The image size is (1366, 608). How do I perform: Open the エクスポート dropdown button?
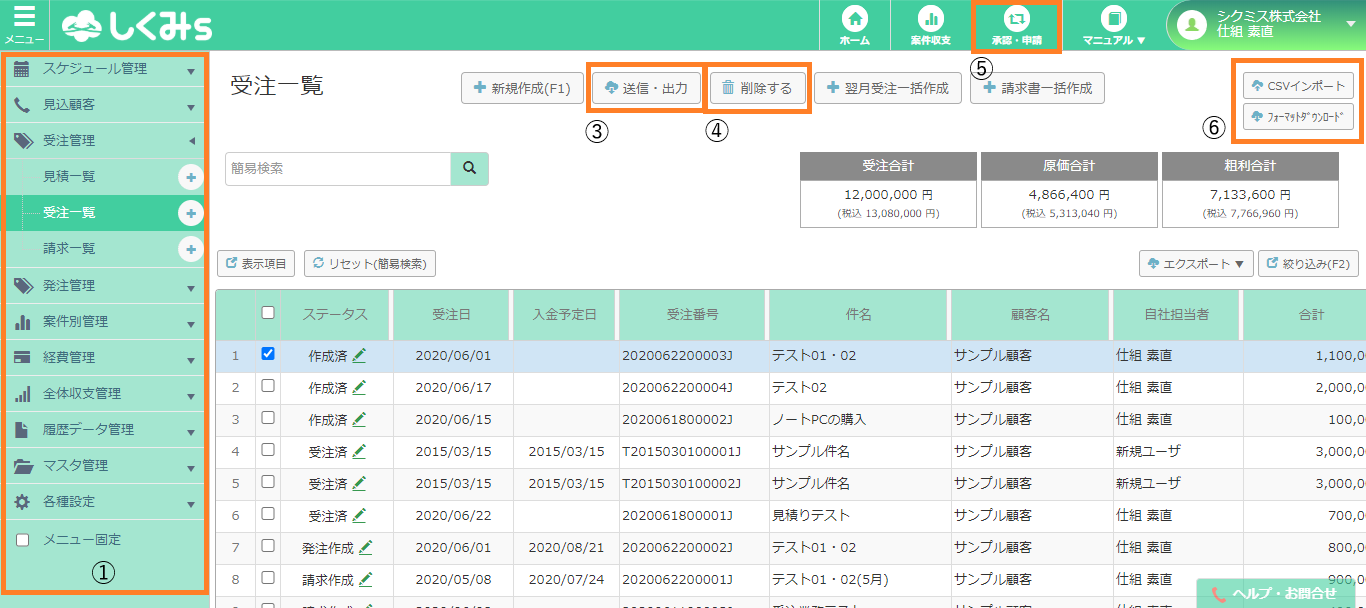(1196, 264)
